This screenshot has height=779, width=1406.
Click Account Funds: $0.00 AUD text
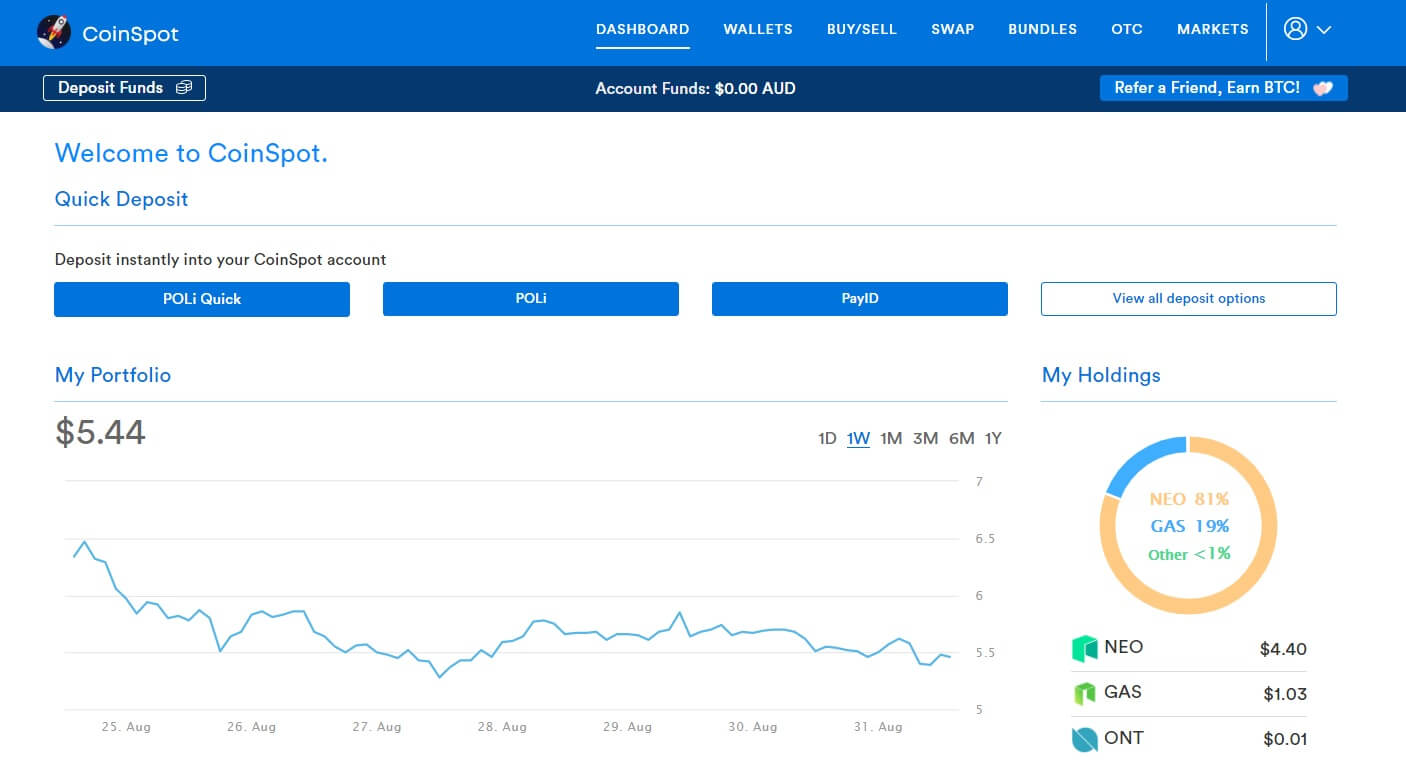coord(695,88)
